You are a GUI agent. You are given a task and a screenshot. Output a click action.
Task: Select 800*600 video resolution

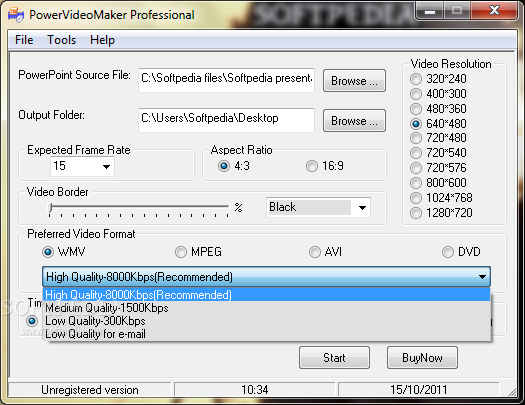[438, 183]
